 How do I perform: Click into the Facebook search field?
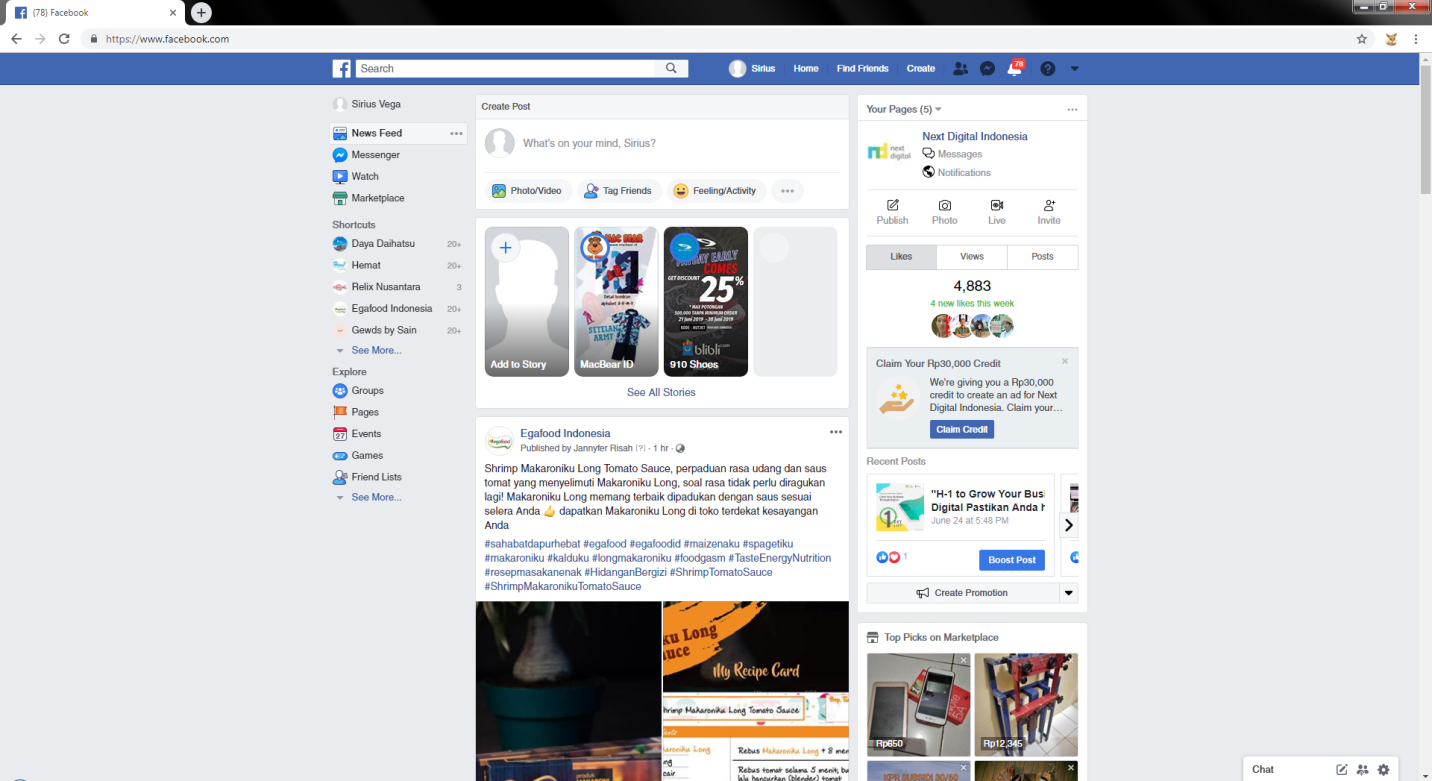coord(506,68)
